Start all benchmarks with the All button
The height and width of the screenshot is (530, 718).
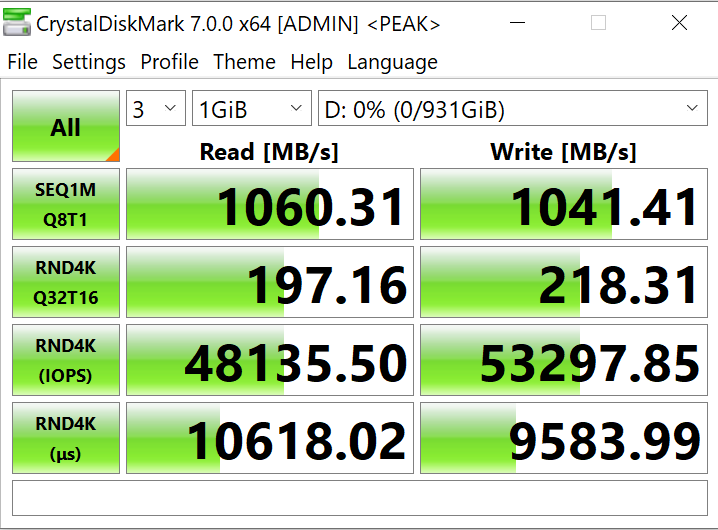point(66,127)
